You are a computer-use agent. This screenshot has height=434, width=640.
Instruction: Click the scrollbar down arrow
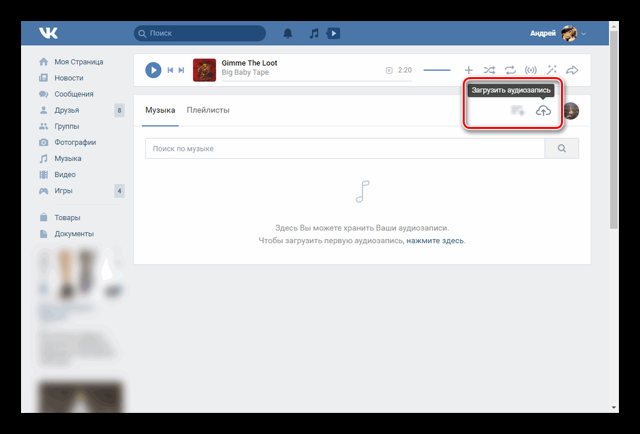point(614,407)
